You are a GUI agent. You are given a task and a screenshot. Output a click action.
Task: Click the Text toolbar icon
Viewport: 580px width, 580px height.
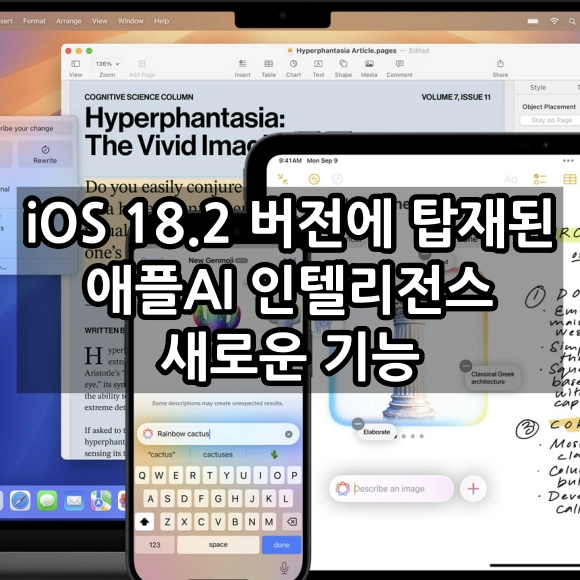click(318, 64)
